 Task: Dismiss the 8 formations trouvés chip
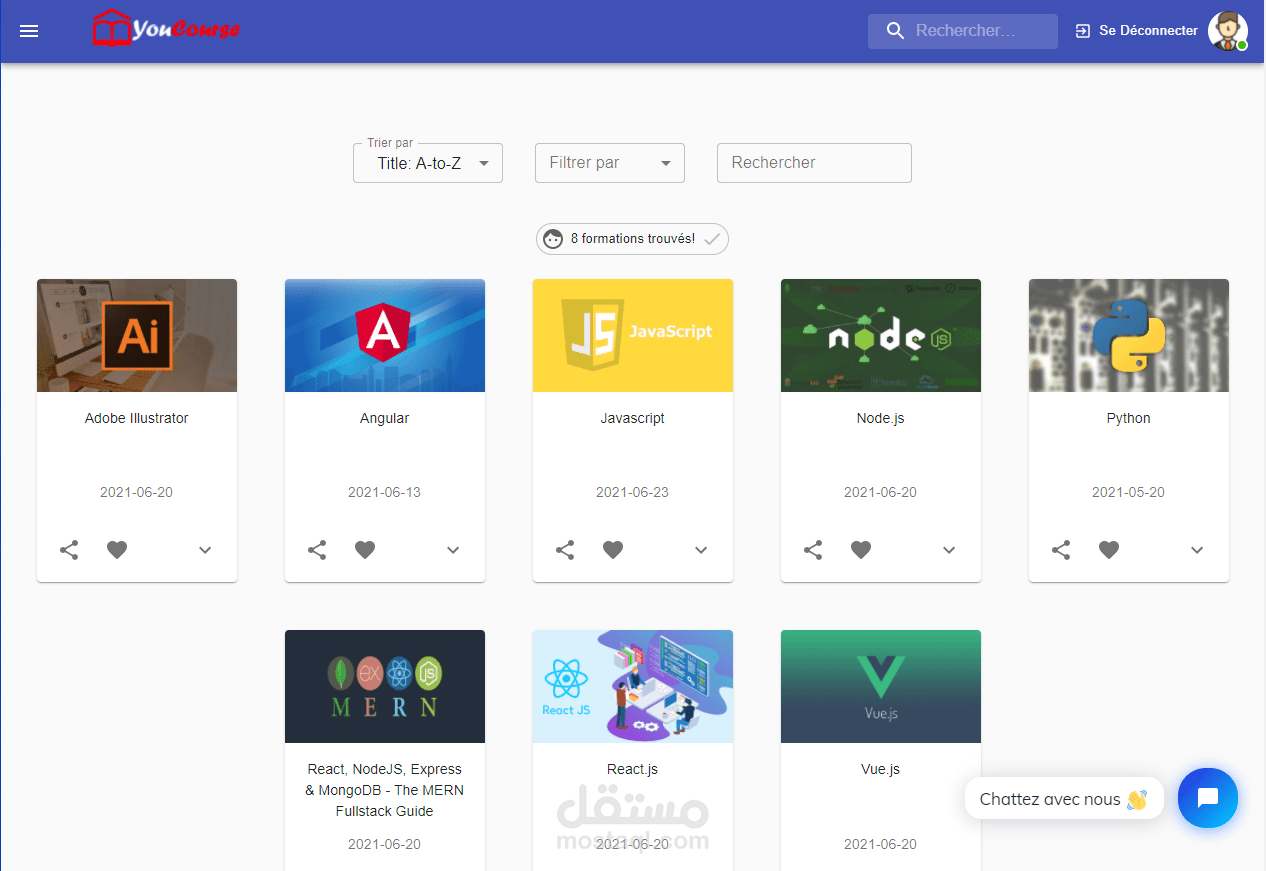coord(712,239)
